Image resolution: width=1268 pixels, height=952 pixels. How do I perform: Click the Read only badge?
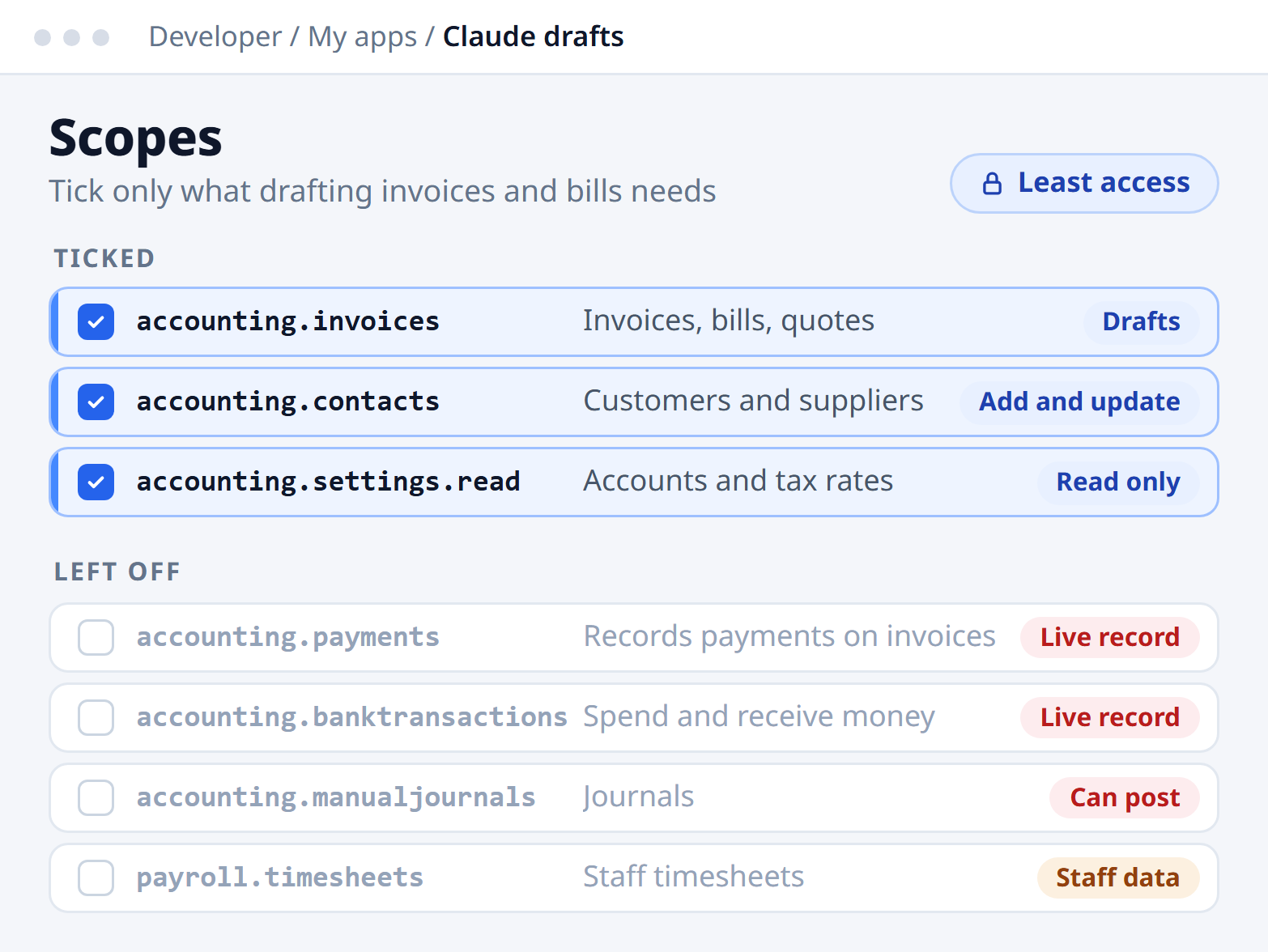[x=1118, y=482]
